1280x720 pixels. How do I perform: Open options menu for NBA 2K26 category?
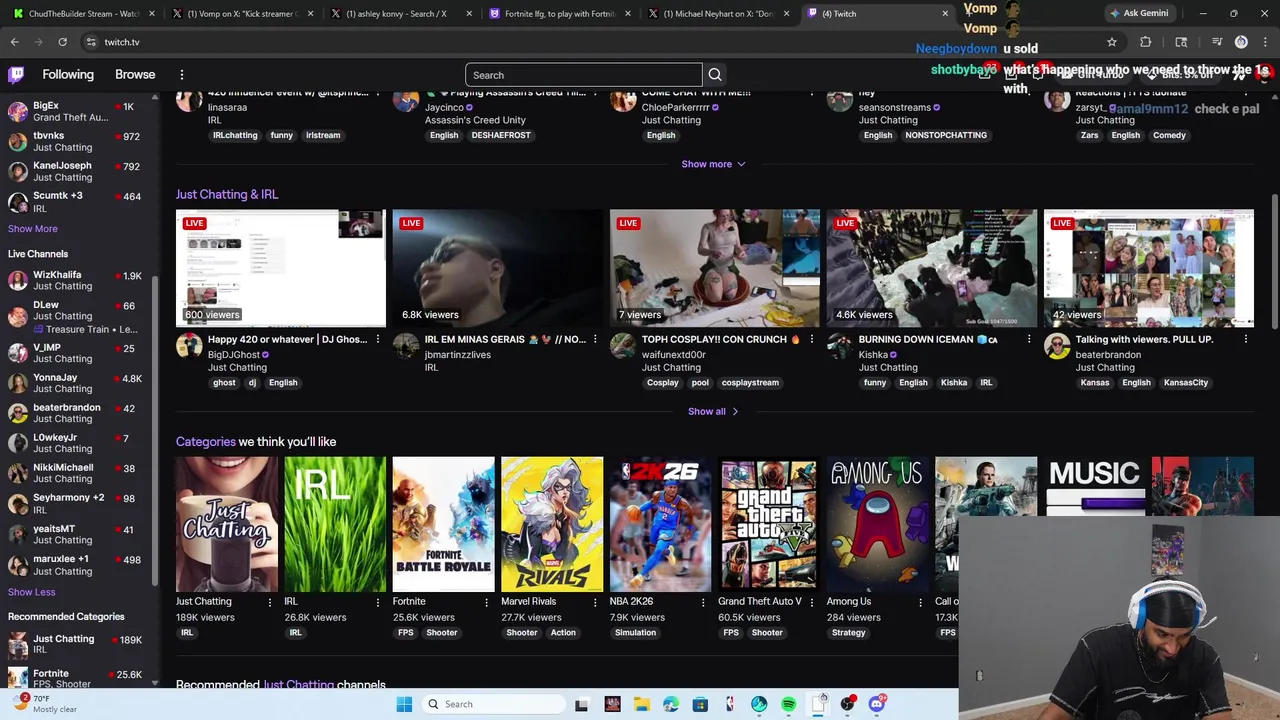(702, 602)
